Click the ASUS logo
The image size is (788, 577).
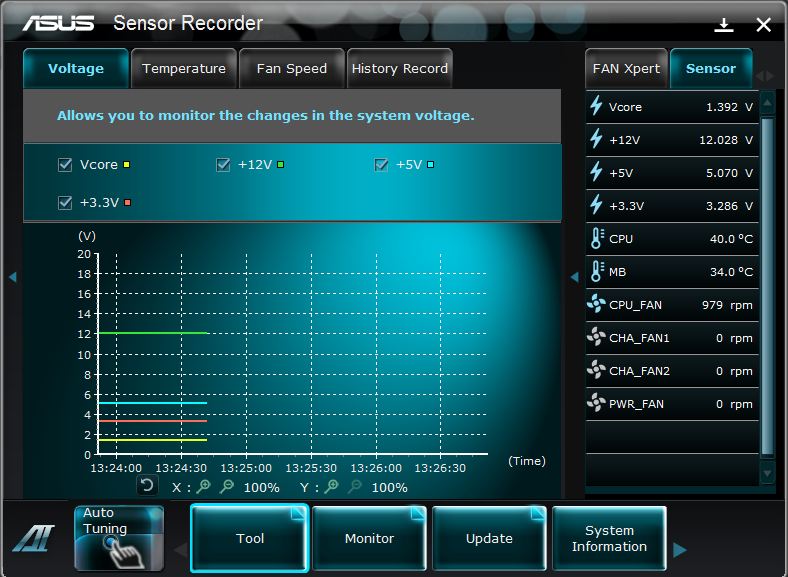click(58, 23)
